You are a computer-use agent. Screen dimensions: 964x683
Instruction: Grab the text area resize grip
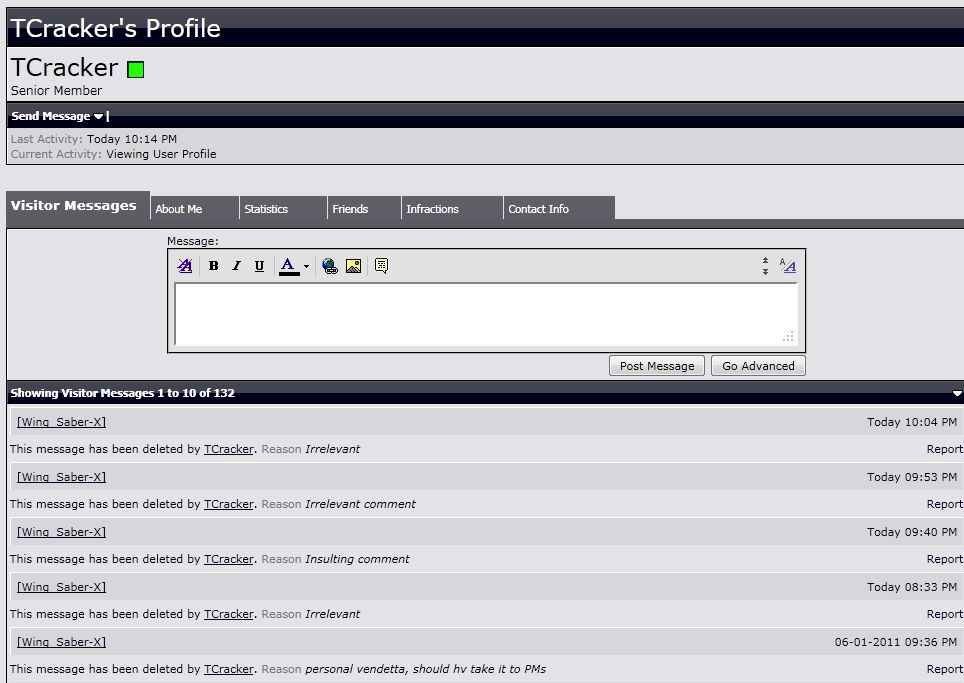point(788,337)
